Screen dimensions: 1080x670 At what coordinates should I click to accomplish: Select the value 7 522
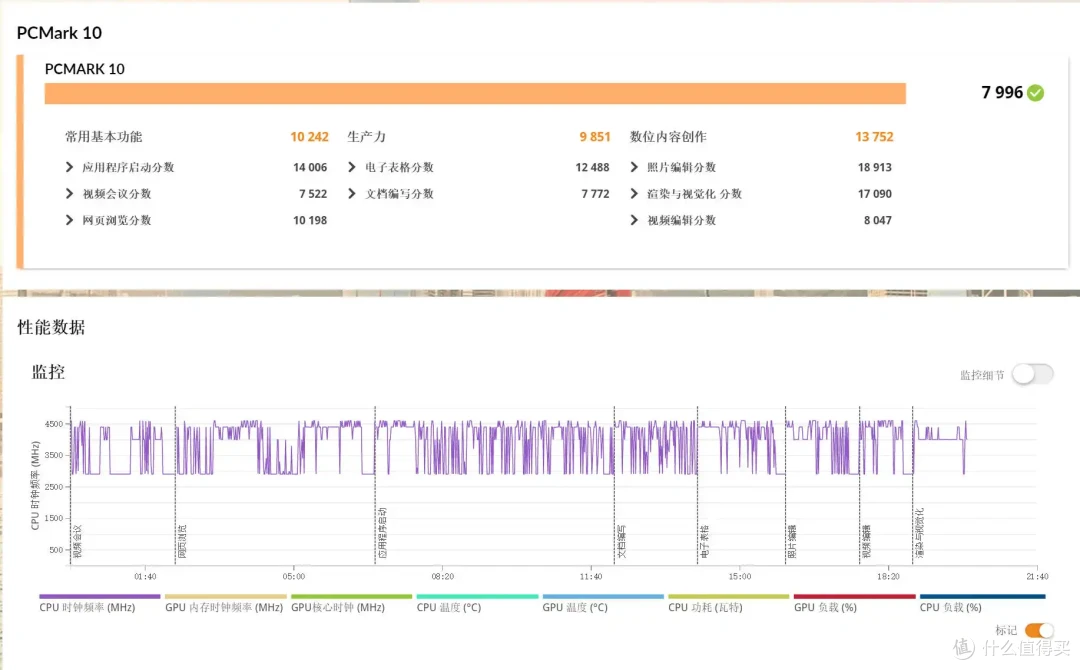pos(313,194)
